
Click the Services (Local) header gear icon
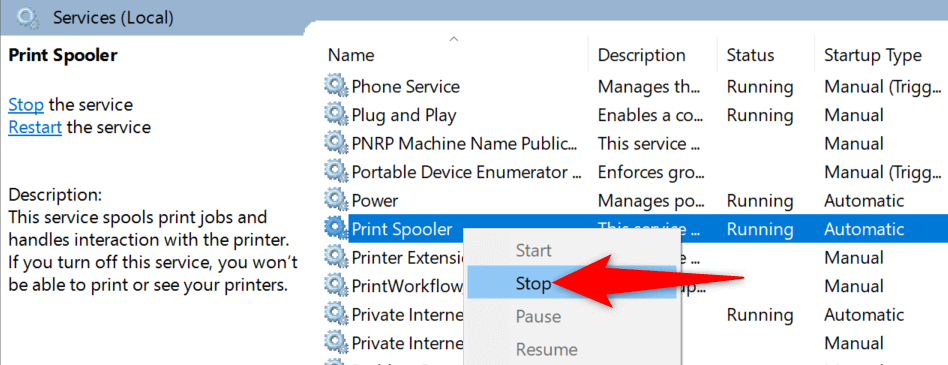pos(27,18)
